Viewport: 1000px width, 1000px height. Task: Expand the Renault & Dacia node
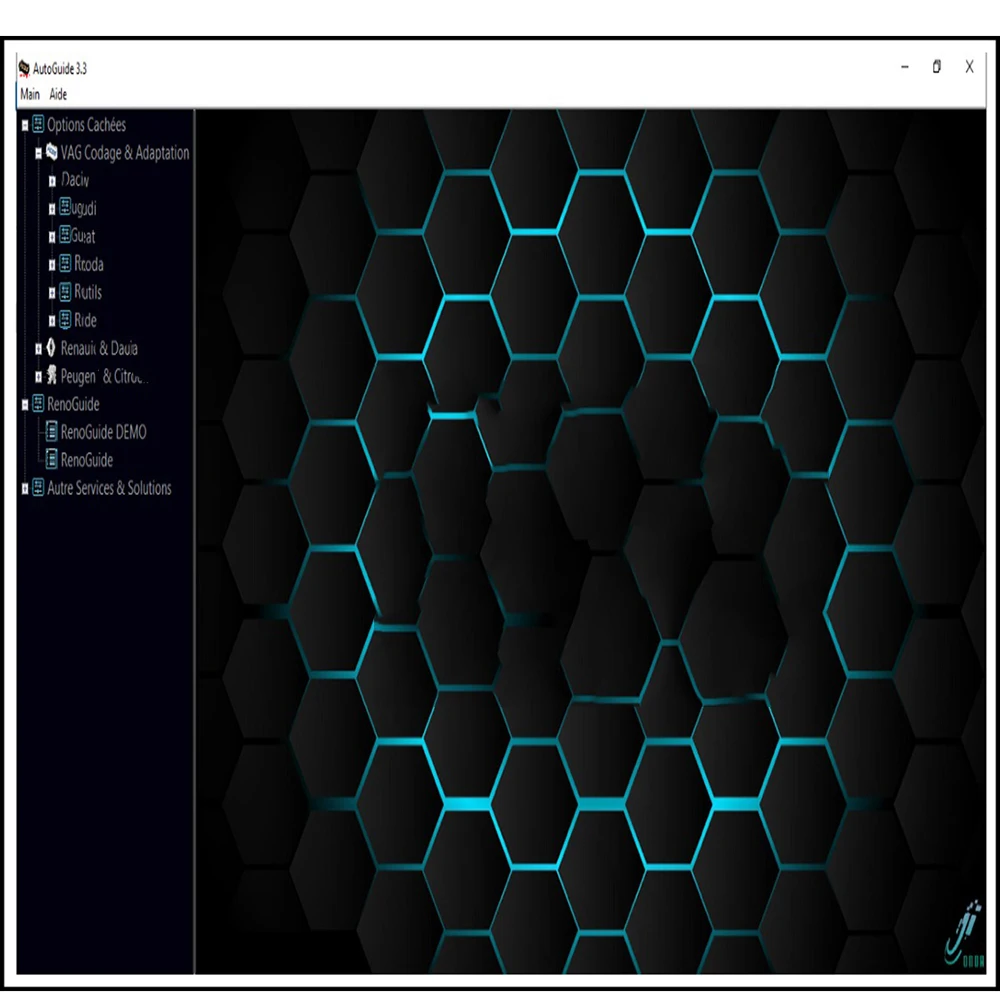pyautogui.click(x=38, y=349)
